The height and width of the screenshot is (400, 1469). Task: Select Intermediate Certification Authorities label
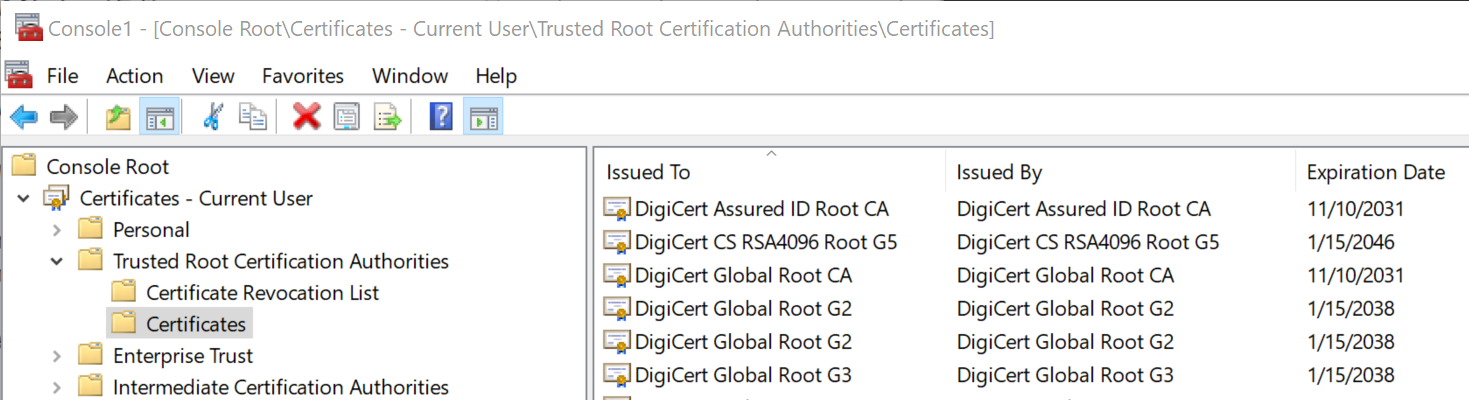[281, 387]
